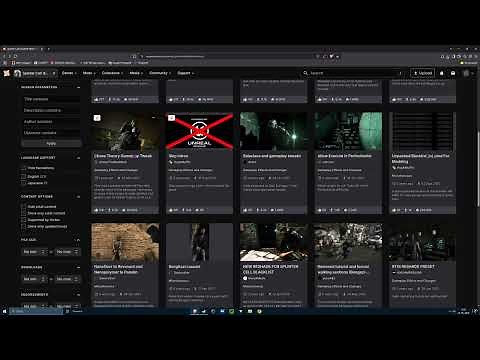Click the Downloads maximum stepper

click(x=76, y=279)
